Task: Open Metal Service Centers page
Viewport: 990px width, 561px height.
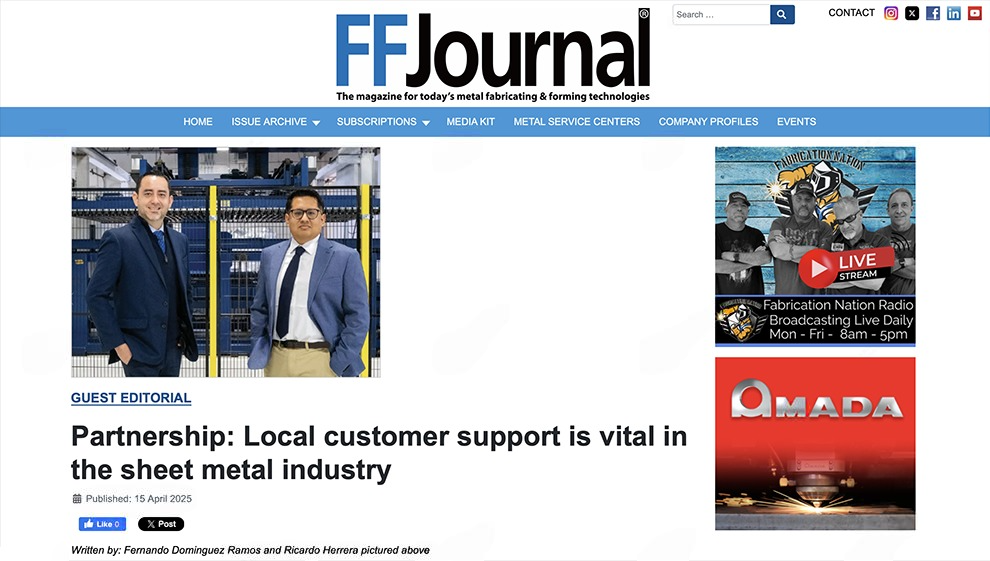Action: coord(576,122)
